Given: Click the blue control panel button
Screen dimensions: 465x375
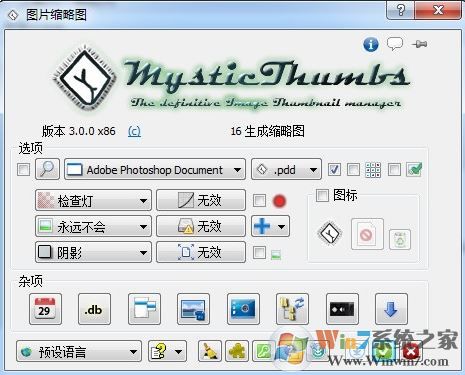Looking at the screenshot, I should click(x=243, y=309).
